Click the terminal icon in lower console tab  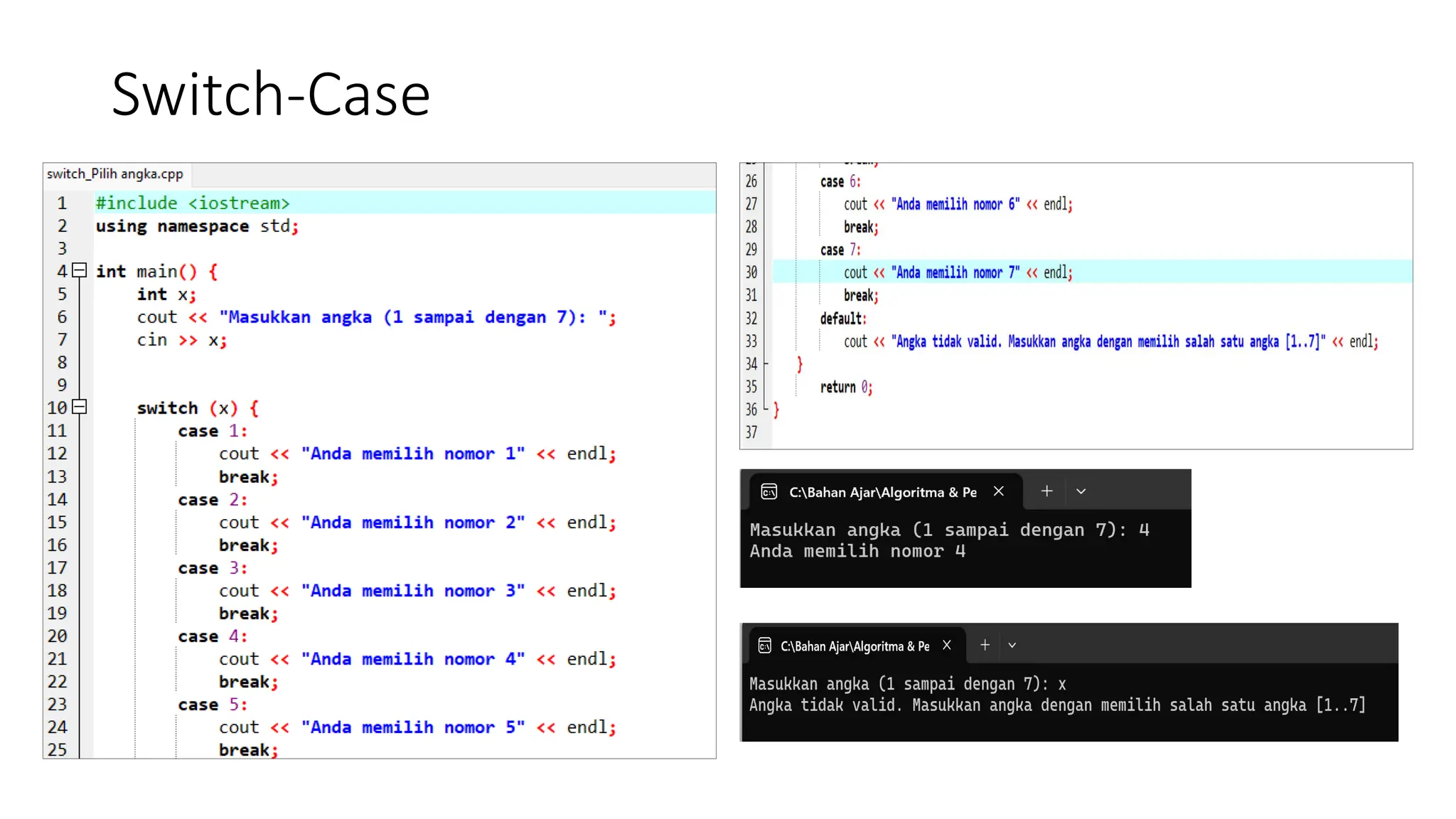(x=764, y=646)
